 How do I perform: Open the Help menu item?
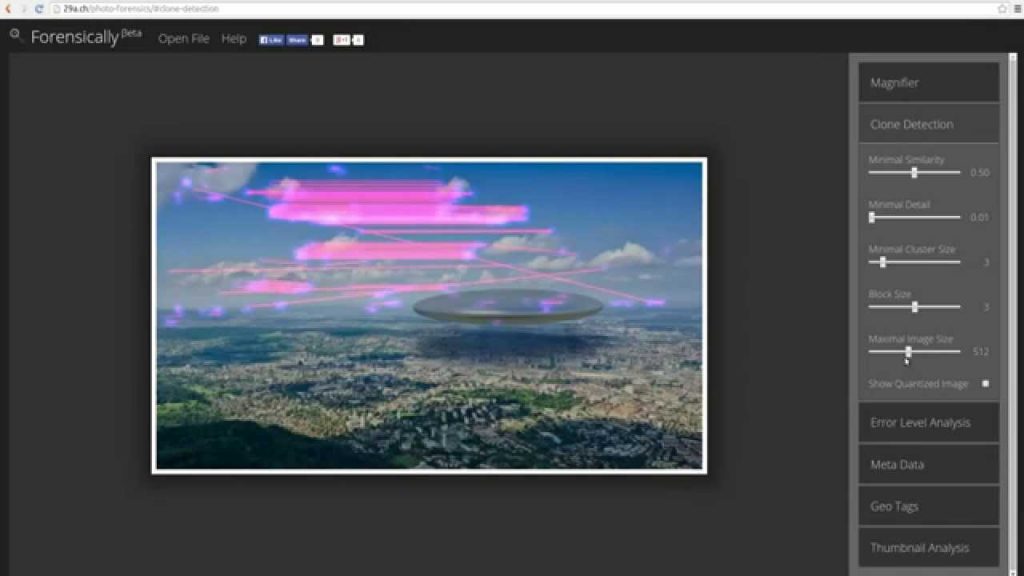click(234, 39)
